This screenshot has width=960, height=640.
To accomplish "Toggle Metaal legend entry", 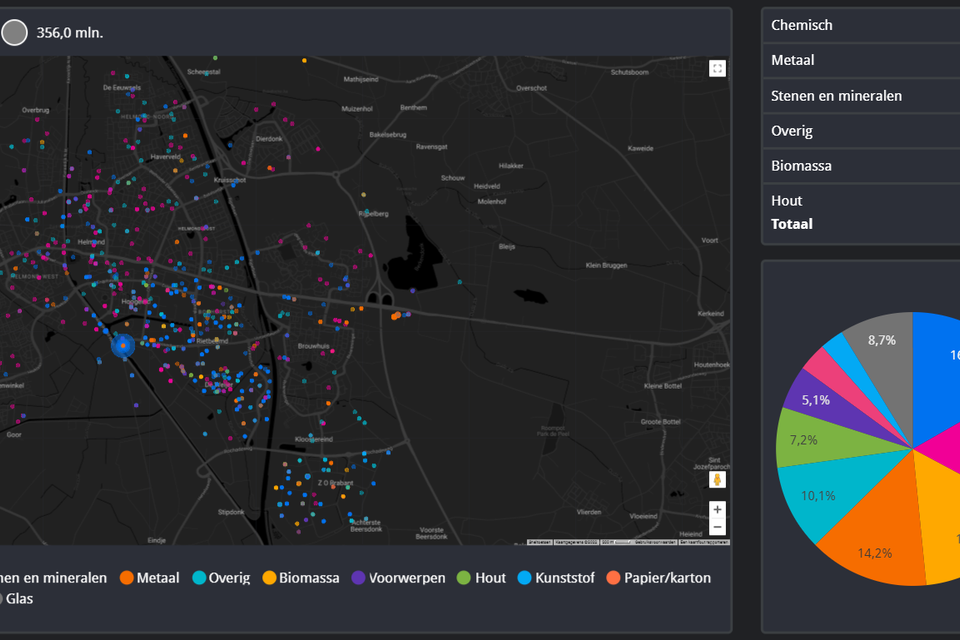I will click(x=150, y=578).
